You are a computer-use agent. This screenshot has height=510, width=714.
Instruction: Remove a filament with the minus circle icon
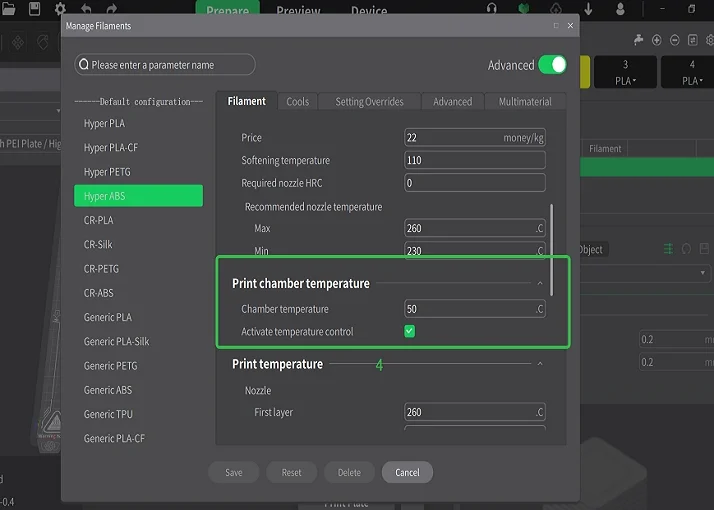tap(675, 40)
